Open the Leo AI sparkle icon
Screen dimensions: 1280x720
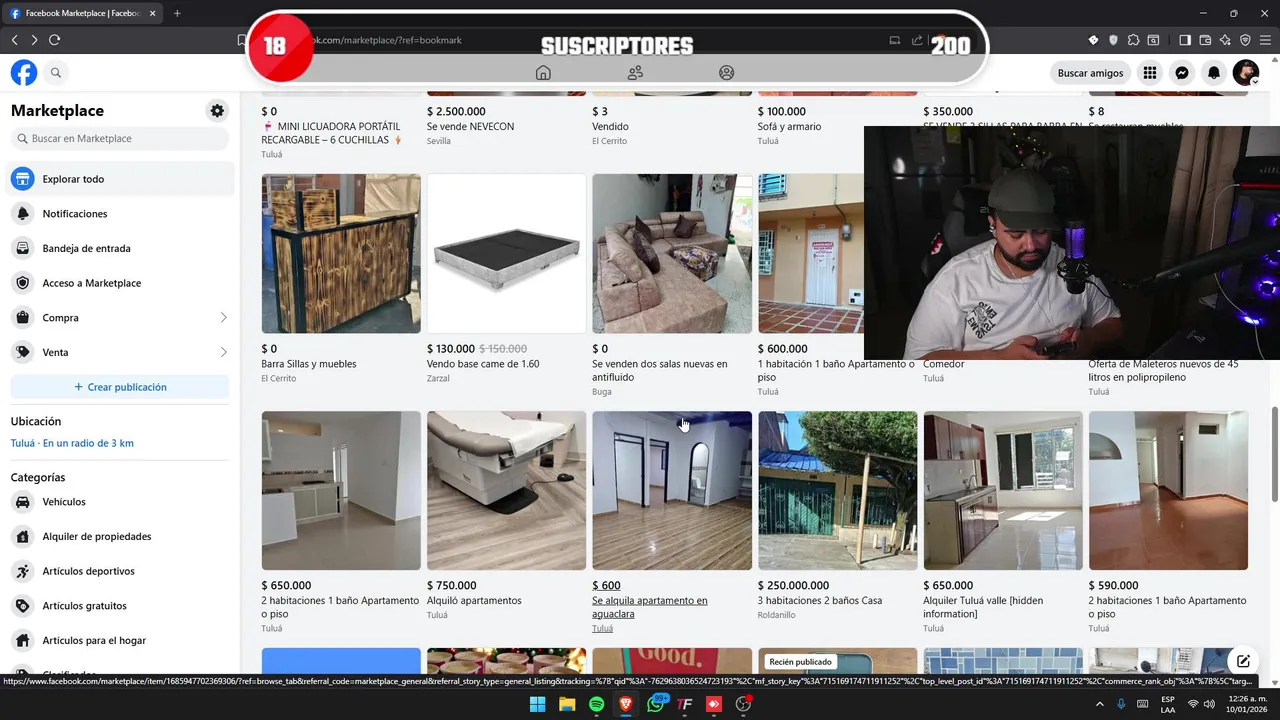coord(1225,40)
